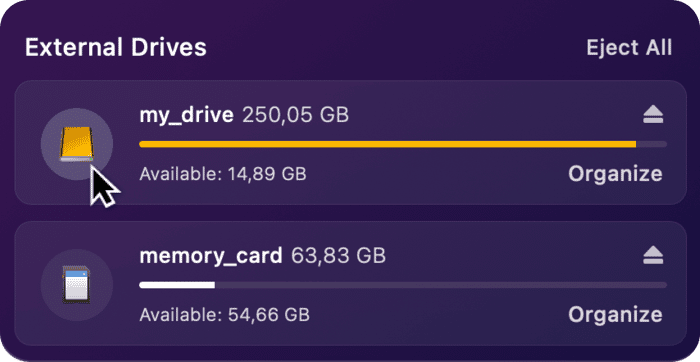The width and height of the screenshot is (700, 362).
Task: Click the 63,83 GB capacity label
Action: 338,256
